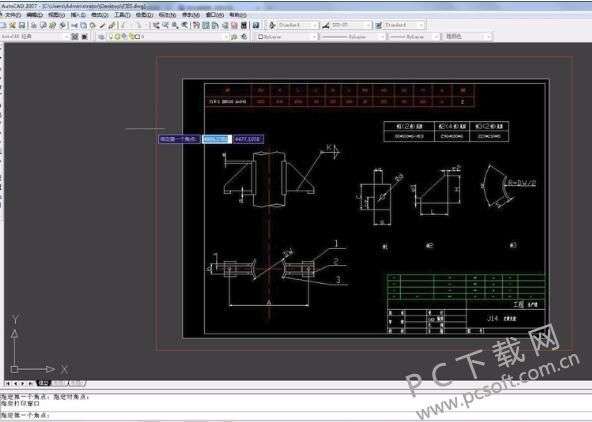The height and width of the screenshot is (422, 592).
Task: Open the 工具(T) menu
Action: 122,15
